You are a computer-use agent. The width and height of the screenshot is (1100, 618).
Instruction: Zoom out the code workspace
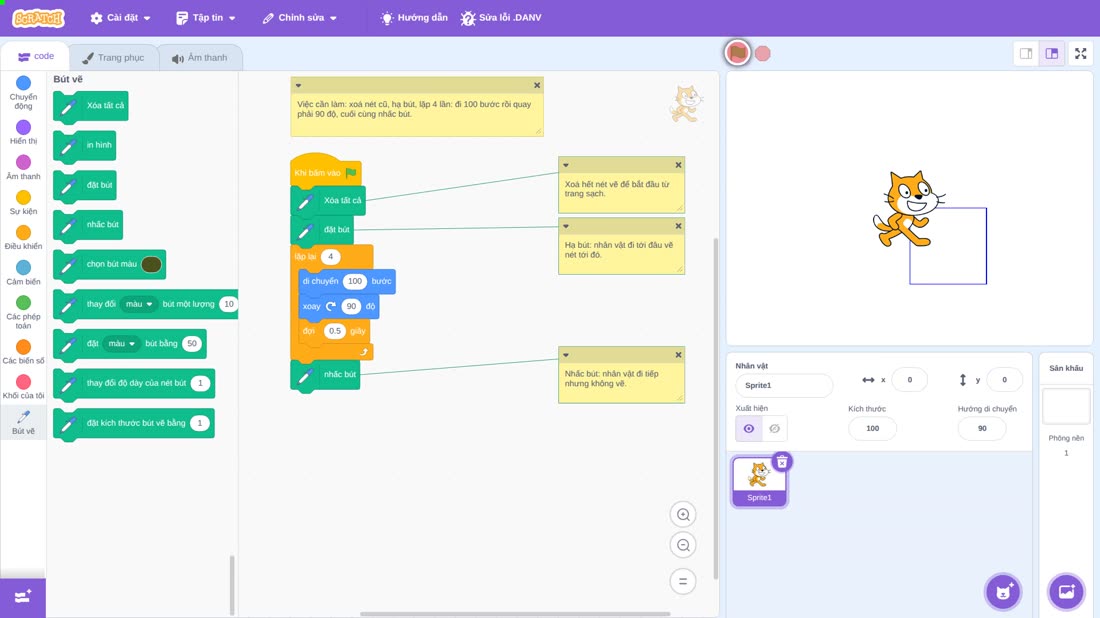click(x=683, y=545)
